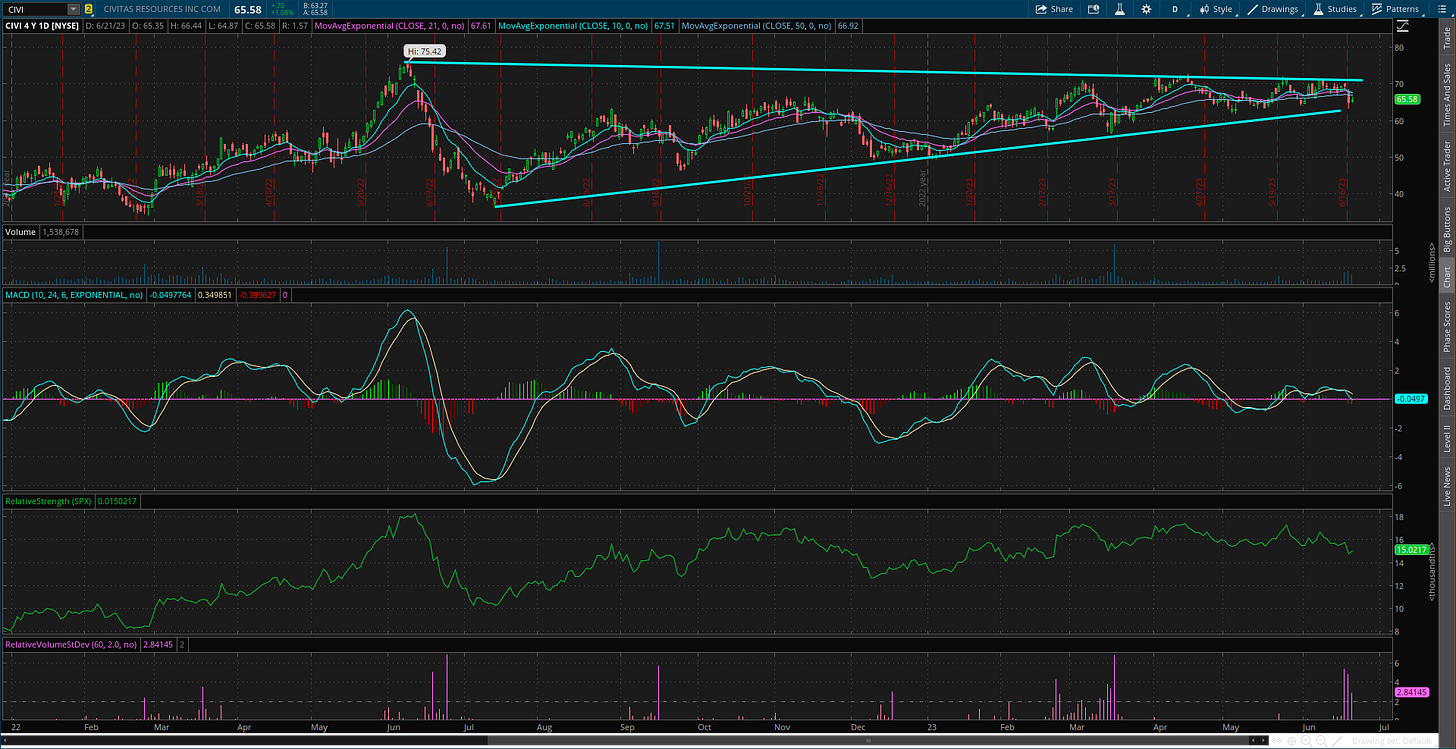1456x749 pixels.
Task: Click the pan arrows icon at bottom
Action: (x=1277, y=741)
